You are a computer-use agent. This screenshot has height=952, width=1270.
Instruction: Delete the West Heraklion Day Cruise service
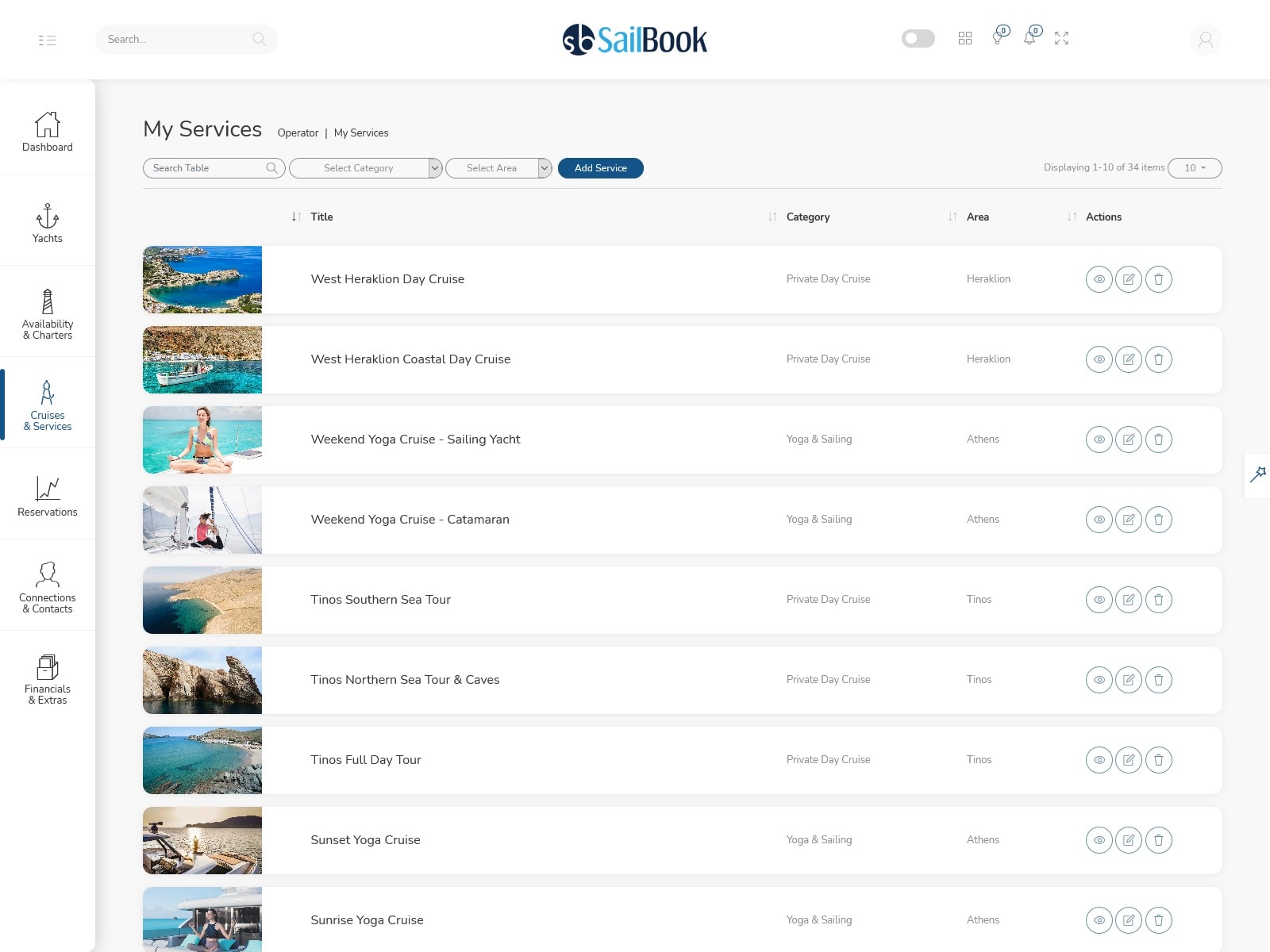point(1158,279)
